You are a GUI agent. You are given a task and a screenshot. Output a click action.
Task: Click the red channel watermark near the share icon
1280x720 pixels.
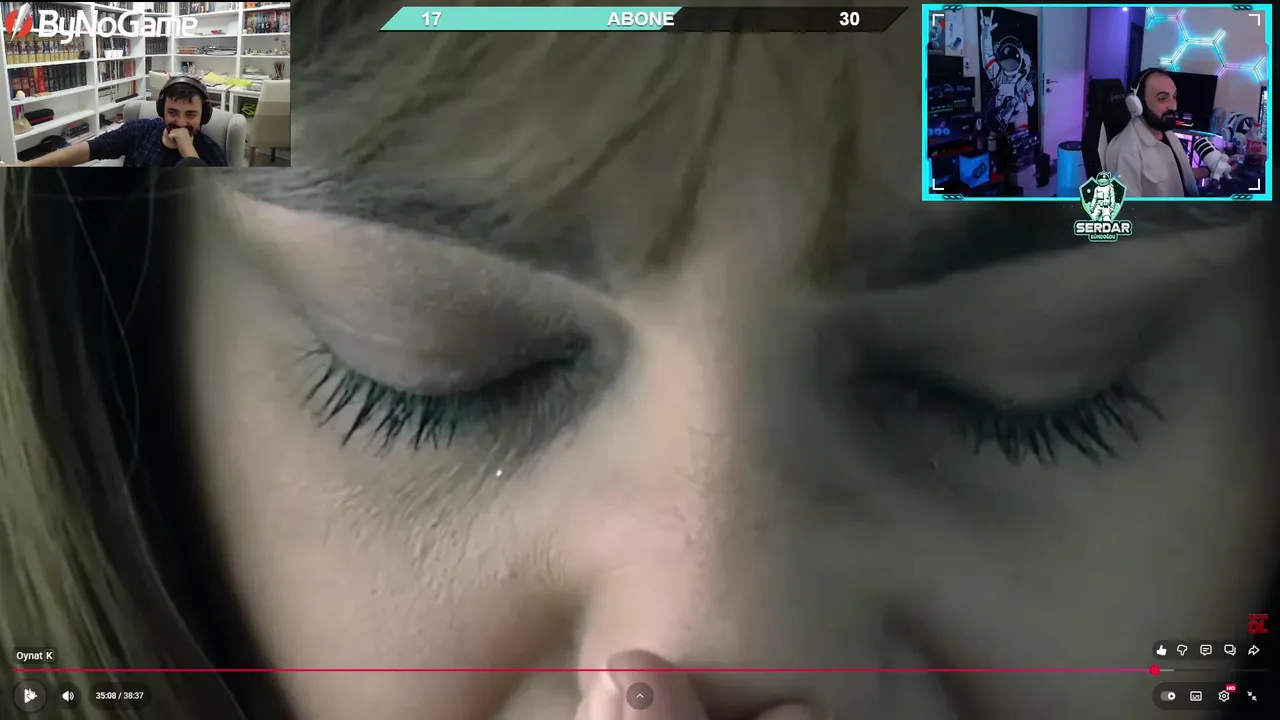click(x=1257, y=625)
